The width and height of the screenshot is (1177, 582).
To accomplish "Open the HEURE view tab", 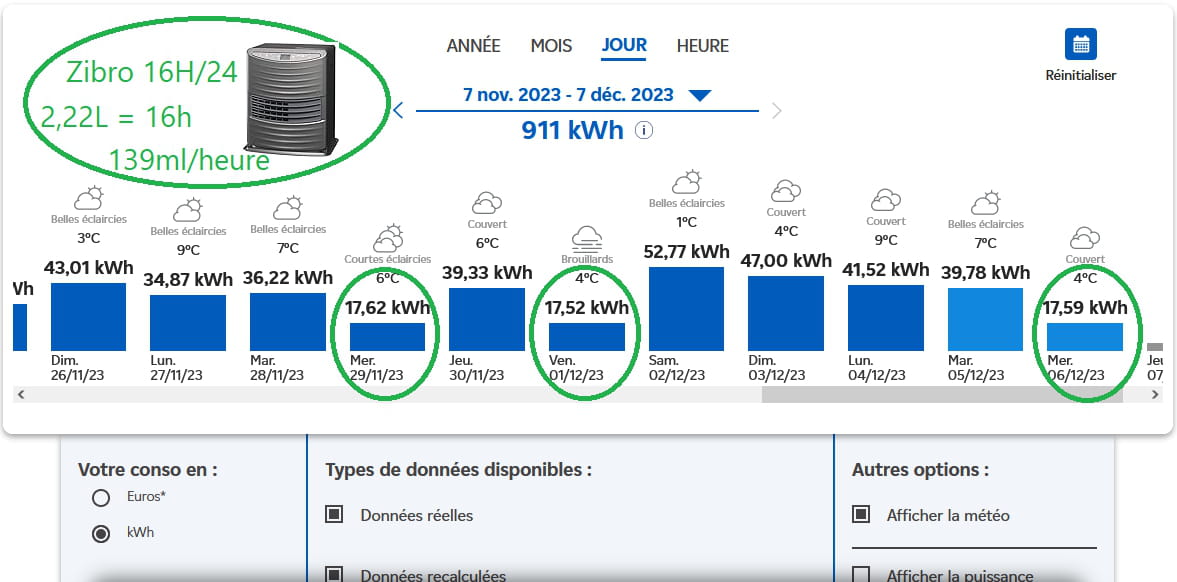I will 702,46.
